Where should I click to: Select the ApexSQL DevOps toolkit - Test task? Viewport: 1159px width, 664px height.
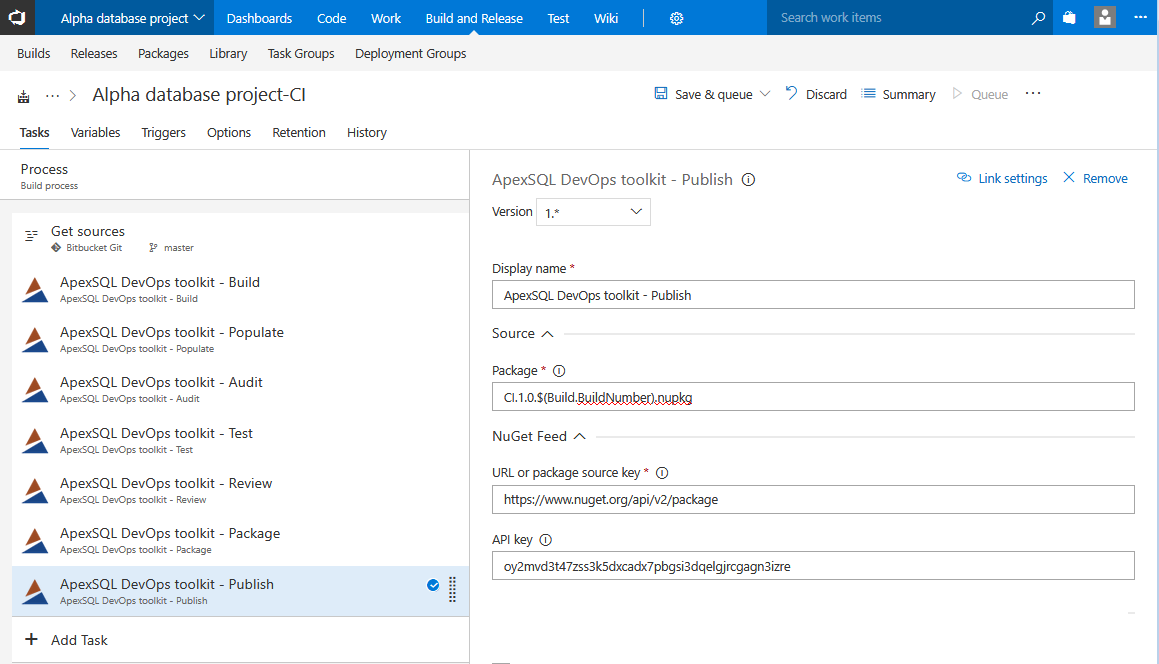coord(240,440)
